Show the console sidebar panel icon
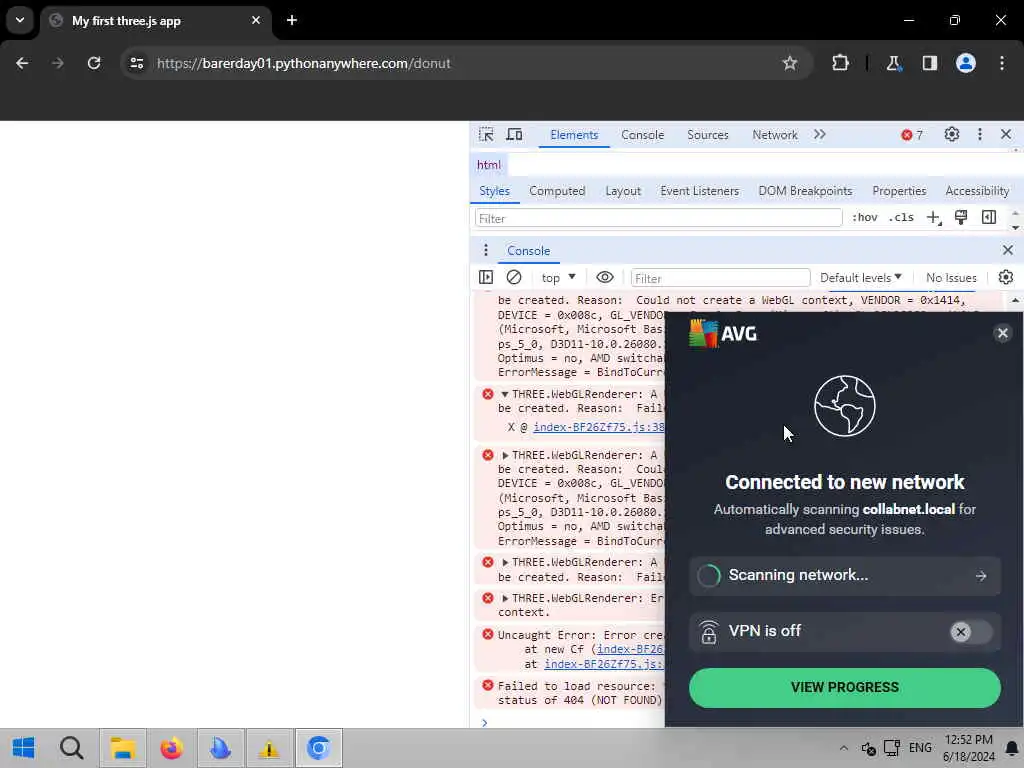This screenshot has height=768, width=1024. pos(486,278)
